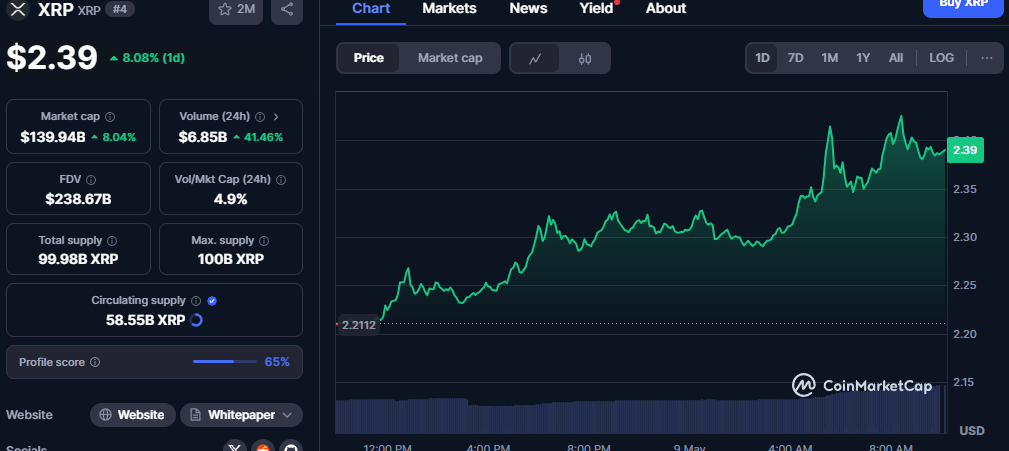Image resolution: width=1009 pixels, height=451 pixels.
Task: Expand Volume (24h) details arrow
Action: click(276, 117)
